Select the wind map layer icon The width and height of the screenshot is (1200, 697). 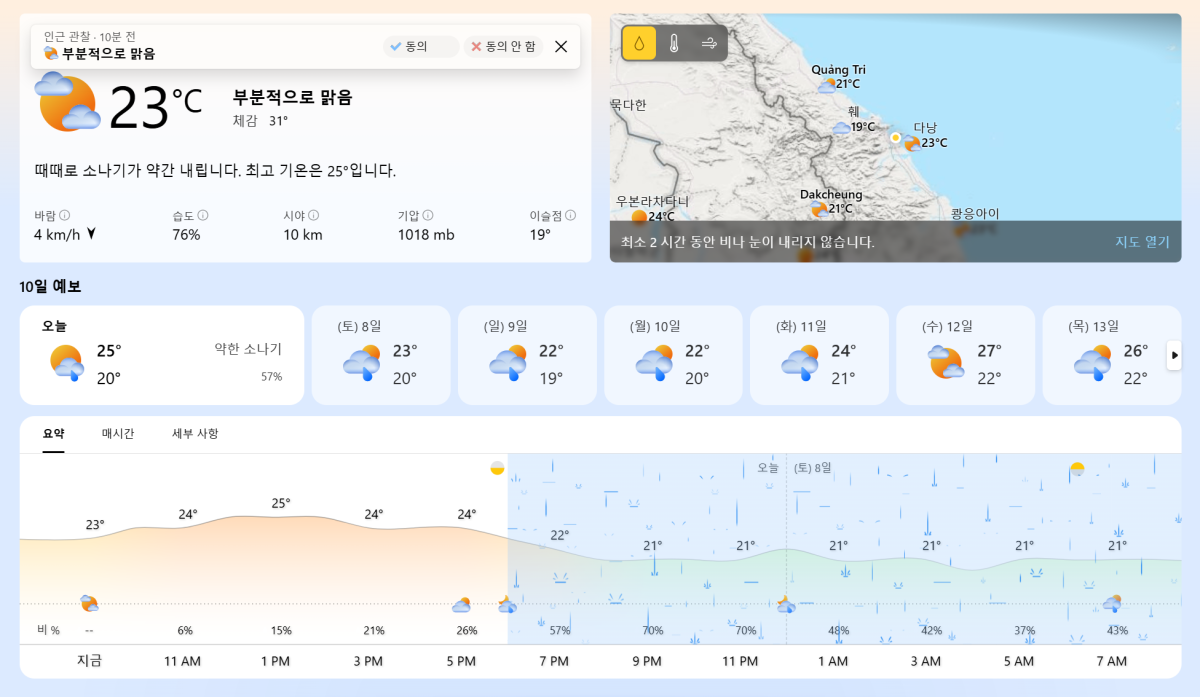click(x=709, y=43)
